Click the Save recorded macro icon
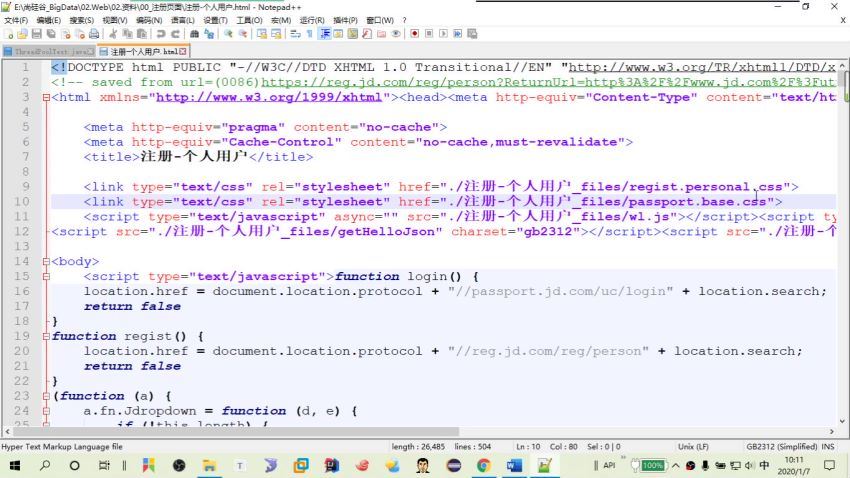Screen dimensions: 850x478 tap(472, 34)
